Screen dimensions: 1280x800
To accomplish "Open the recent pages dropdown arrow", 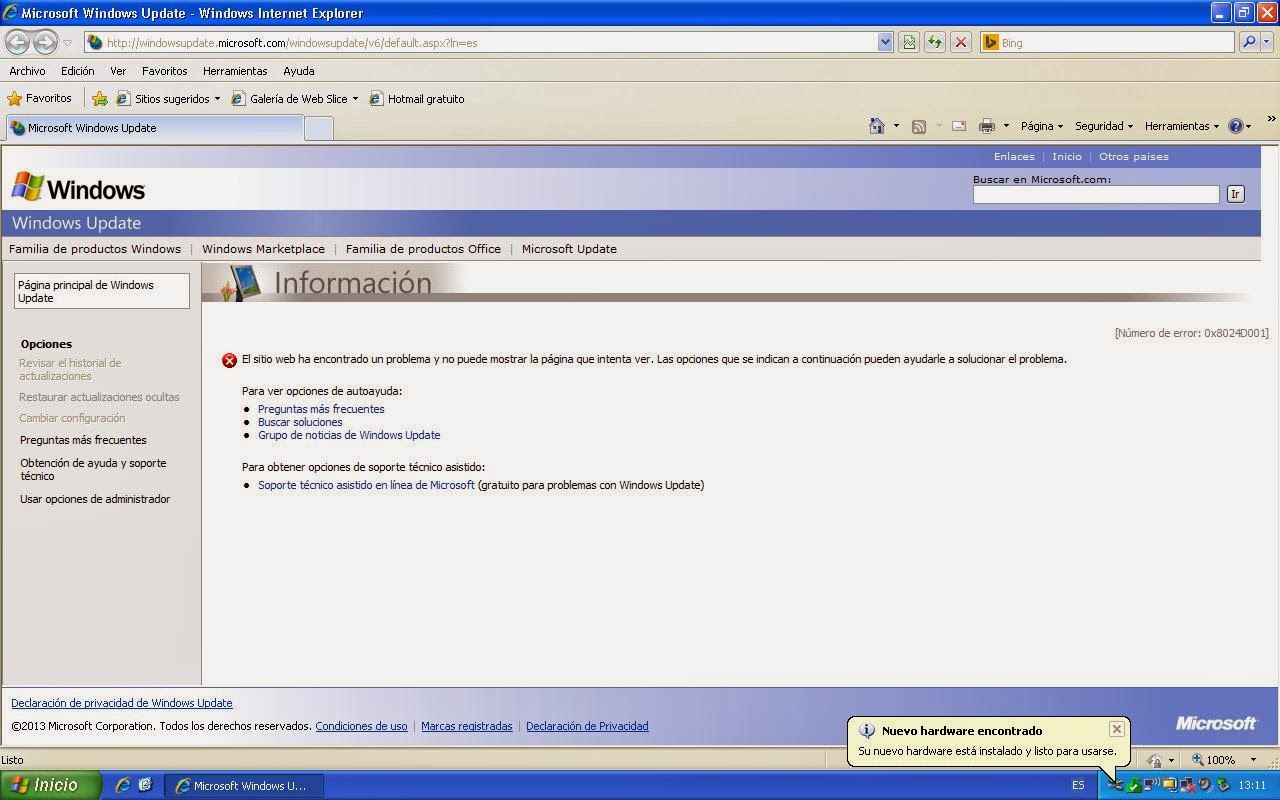I will (68, 43).
